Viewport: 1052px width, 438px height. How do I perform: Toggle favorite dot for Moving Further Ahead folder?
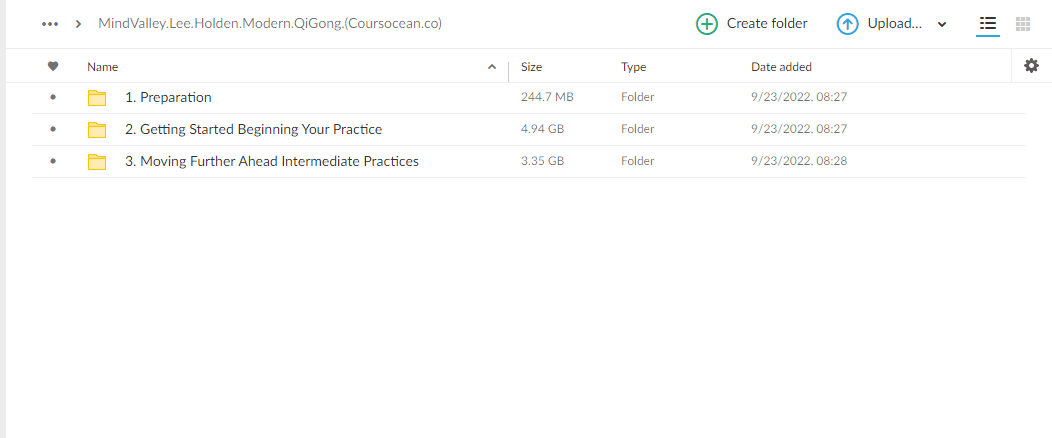point(53,162)
